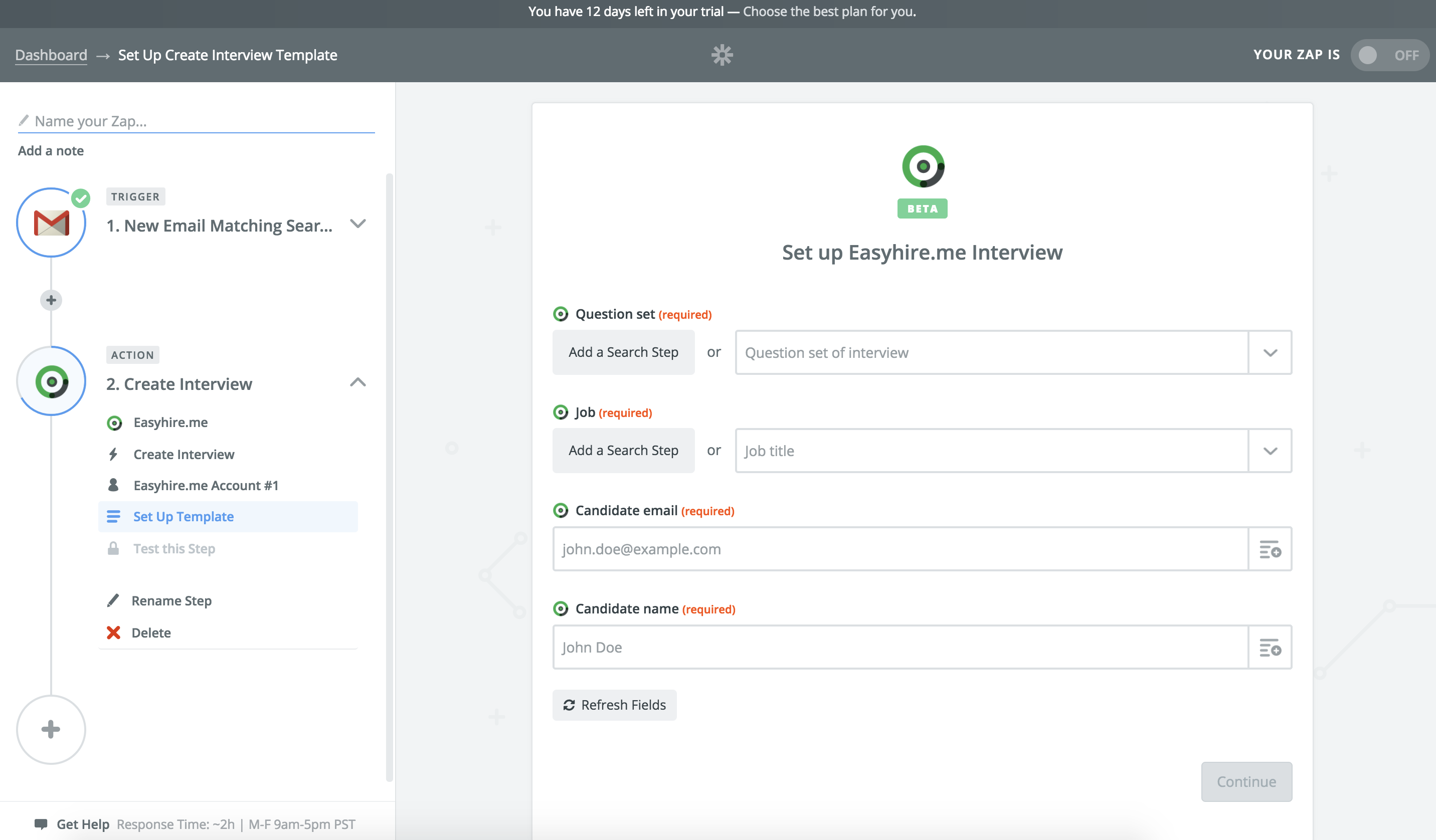
Task: Open the Question set dropdown
Action: [1270, 352]
